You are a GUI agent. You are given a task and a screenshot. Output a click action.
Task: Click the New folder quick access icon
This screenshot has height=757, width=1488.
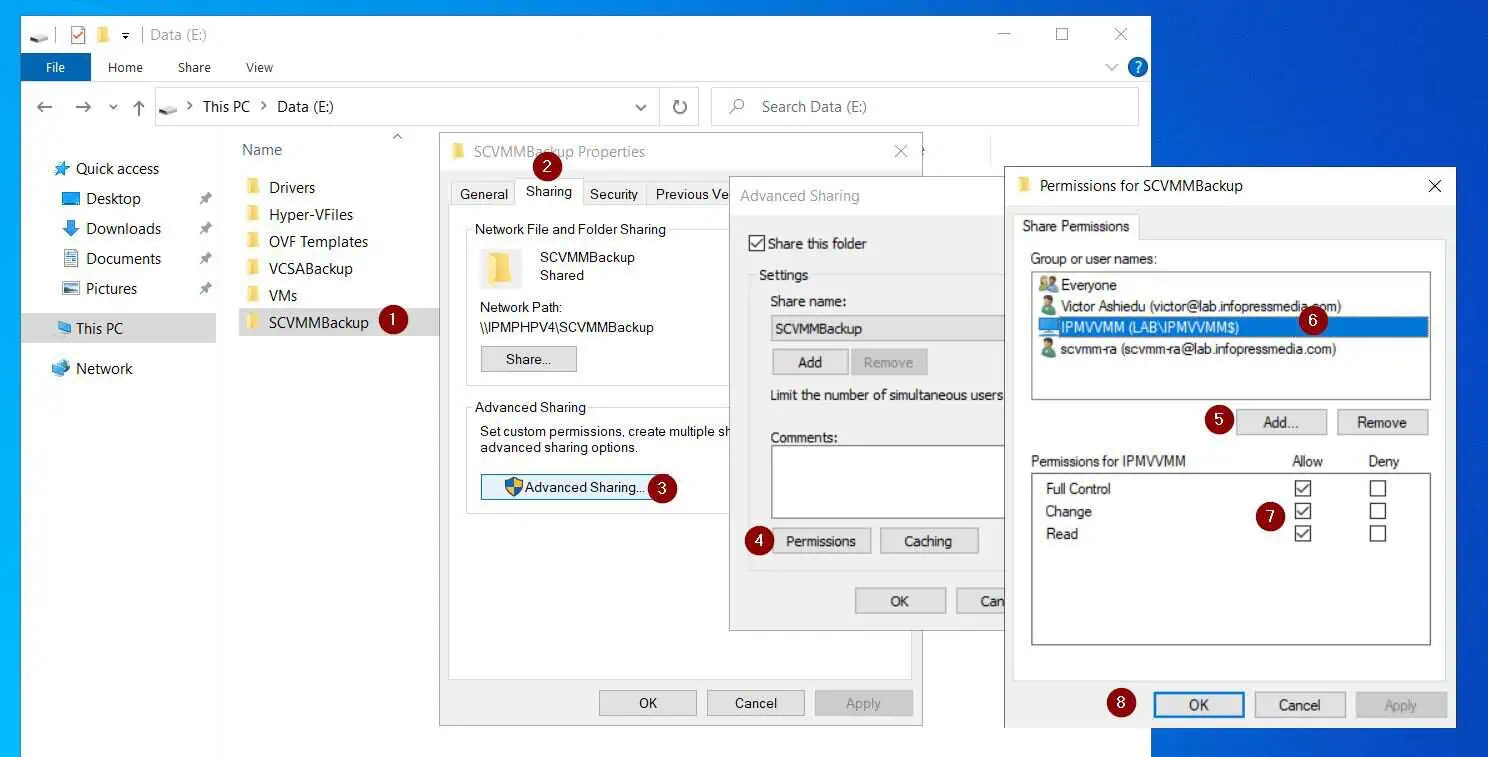(103, 35)
